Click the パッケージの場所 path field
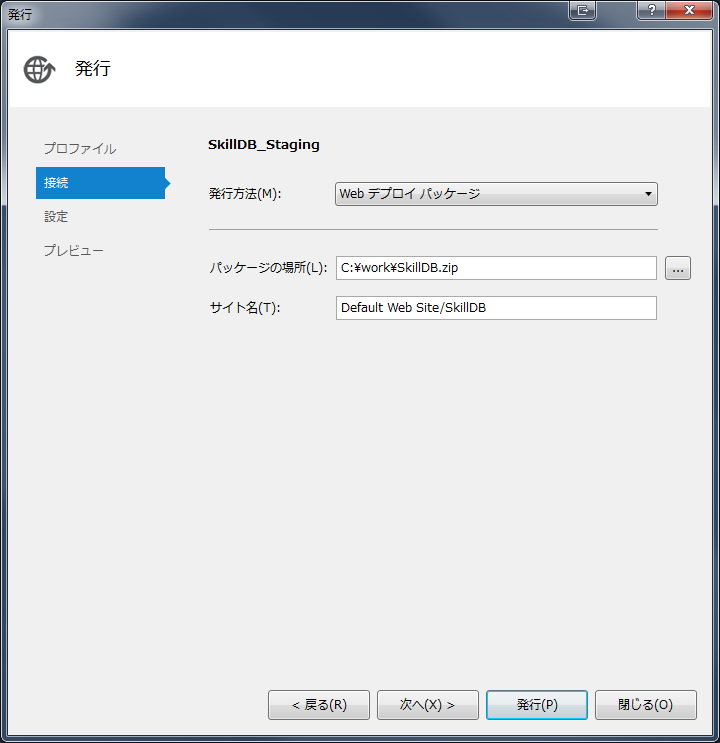 click(496, 268)
